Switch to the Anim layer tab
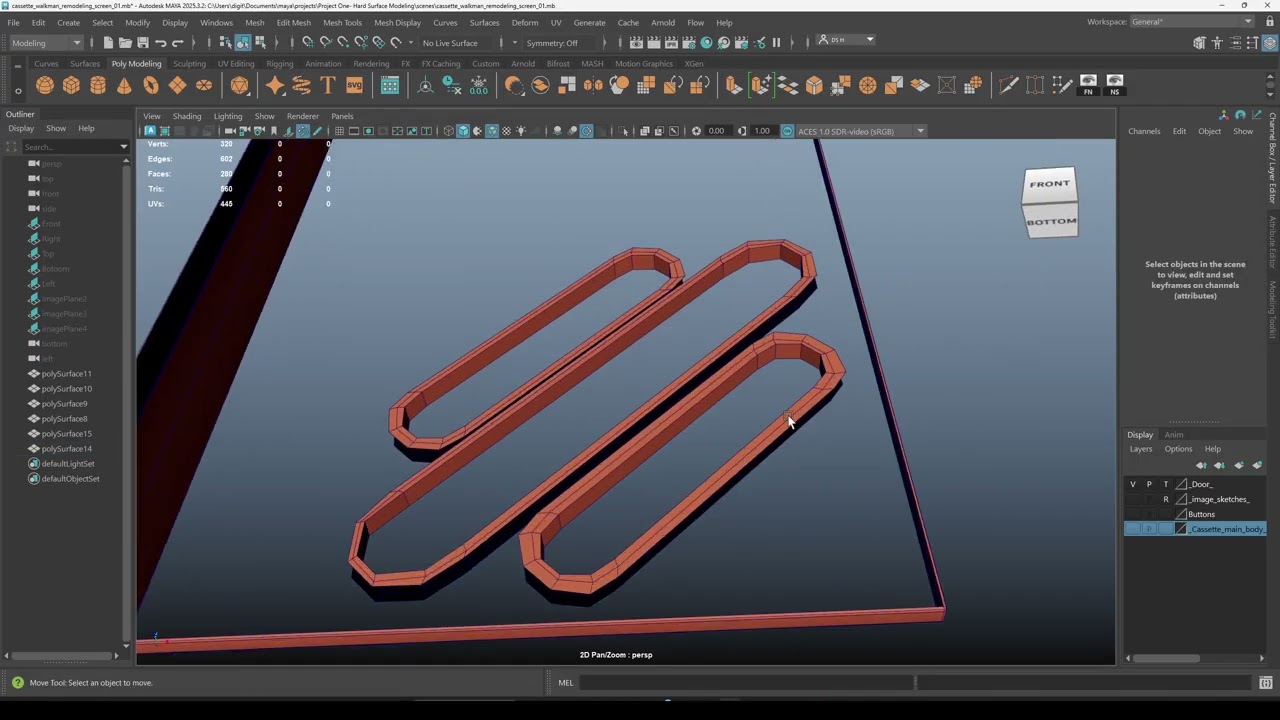The width and height of the screenshot is (1280, 720). coord(1174,435)
